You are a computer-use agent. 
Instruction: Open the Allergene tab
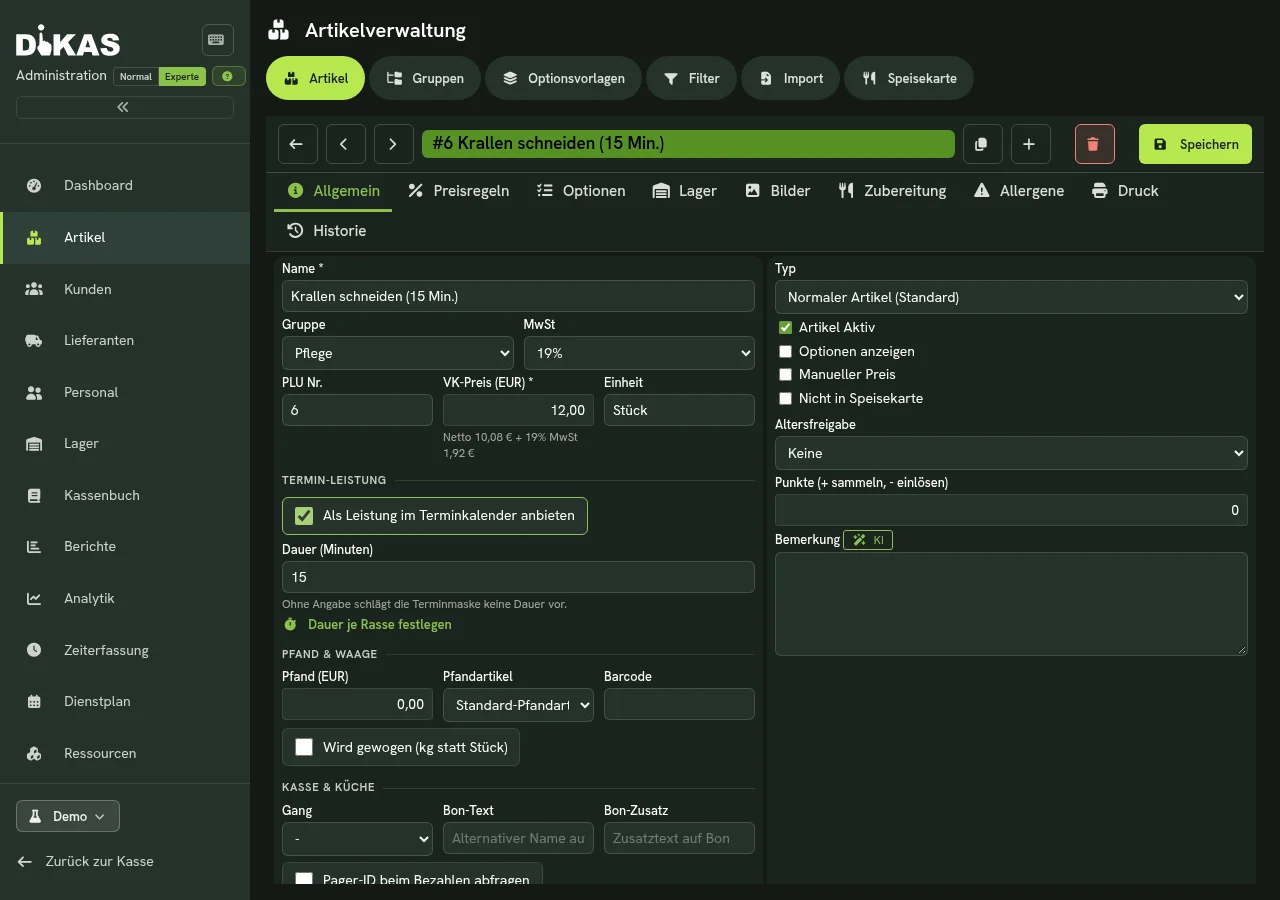(1018, 190)
